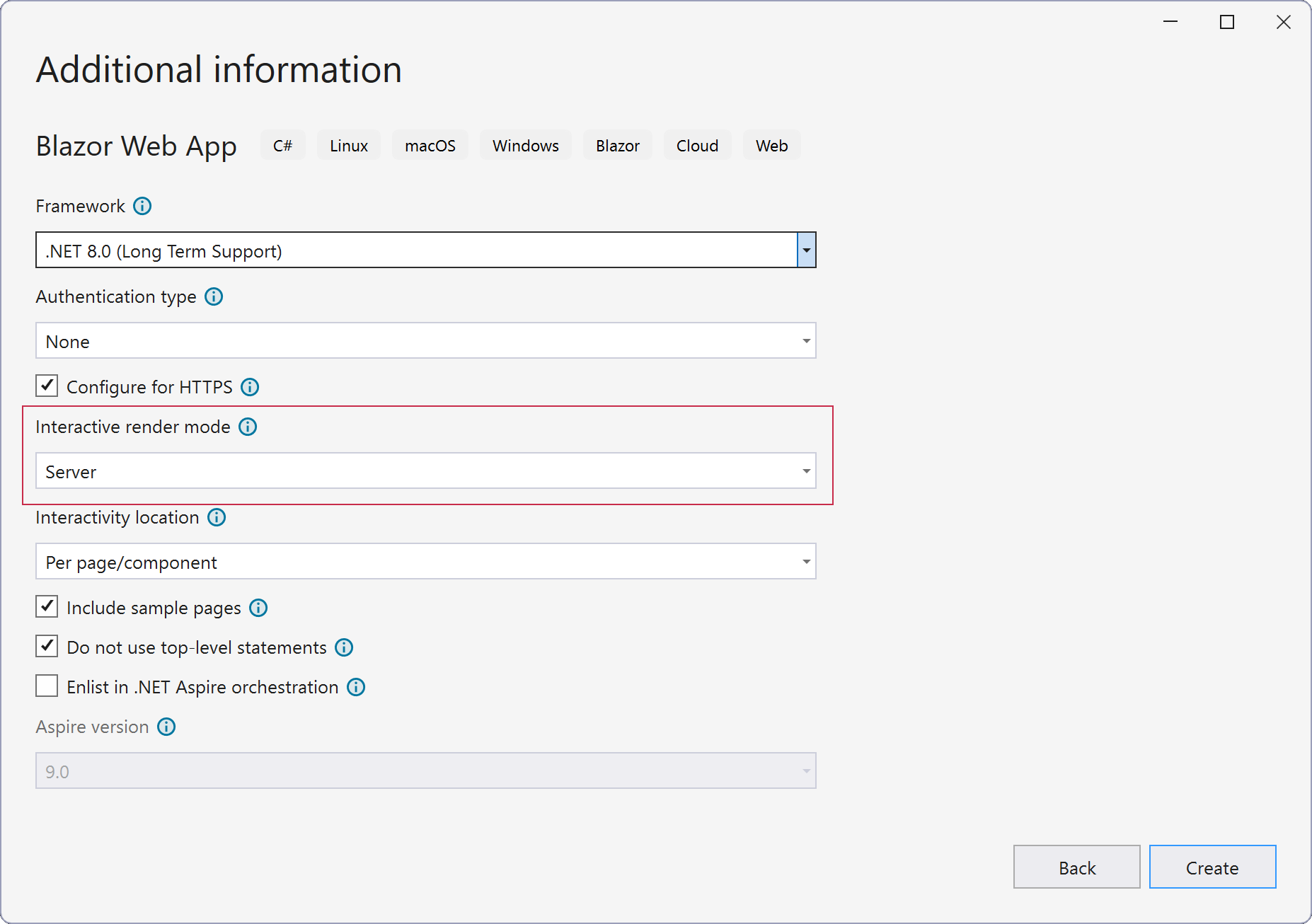Click the info icon beside Include sample pages

pos(258,608)
